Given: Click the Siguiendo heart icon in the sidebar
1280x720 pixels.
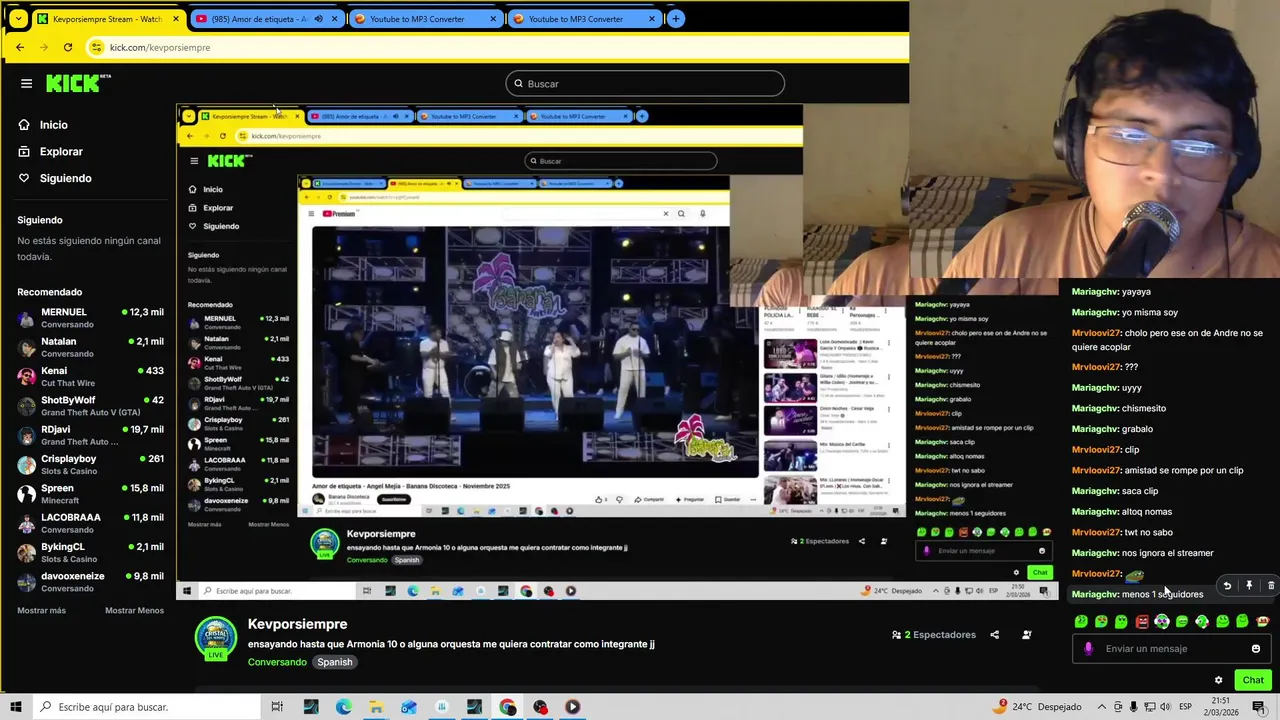Looking at the screenshot, I should pyautogui.click(x=24, y=178).
